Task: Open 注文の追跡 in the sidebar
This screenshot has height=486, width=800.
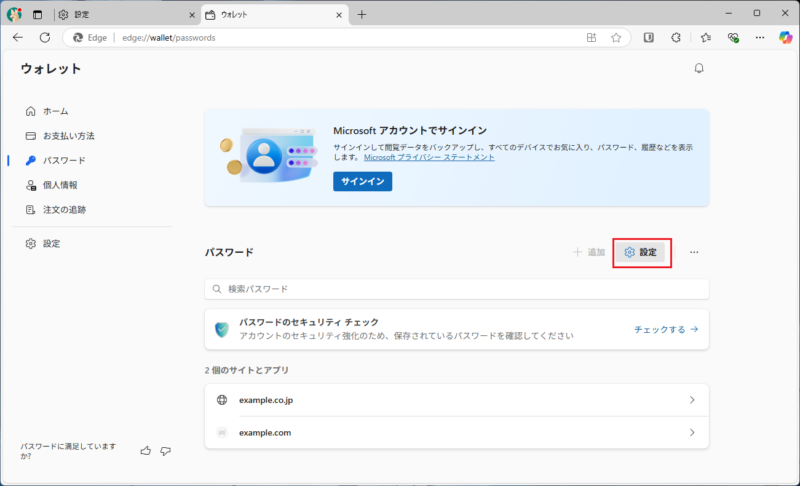Action: 56,210
